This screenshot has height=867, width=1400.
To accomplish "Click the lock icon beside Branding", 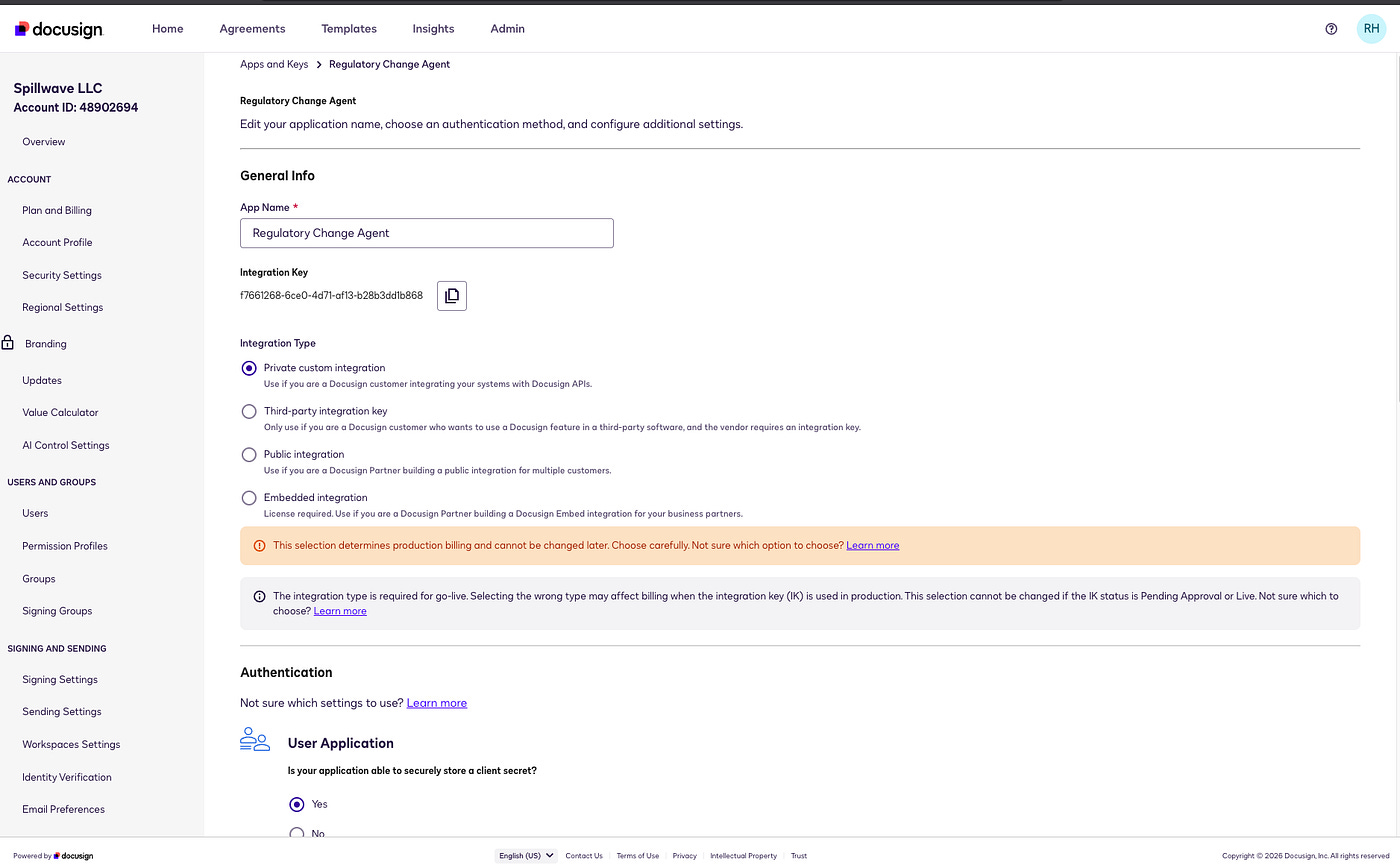I will [8, 343].
